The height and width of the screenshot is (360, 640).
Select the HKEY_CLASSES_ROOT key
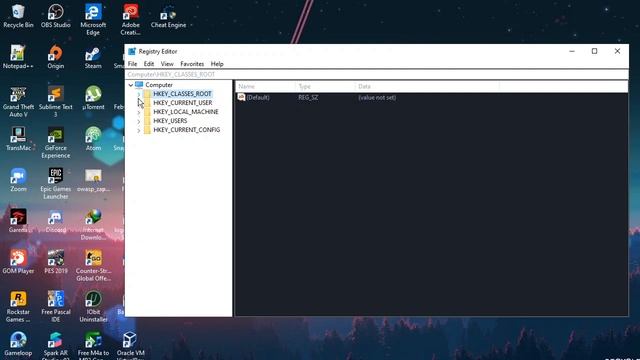coord(182,94)
